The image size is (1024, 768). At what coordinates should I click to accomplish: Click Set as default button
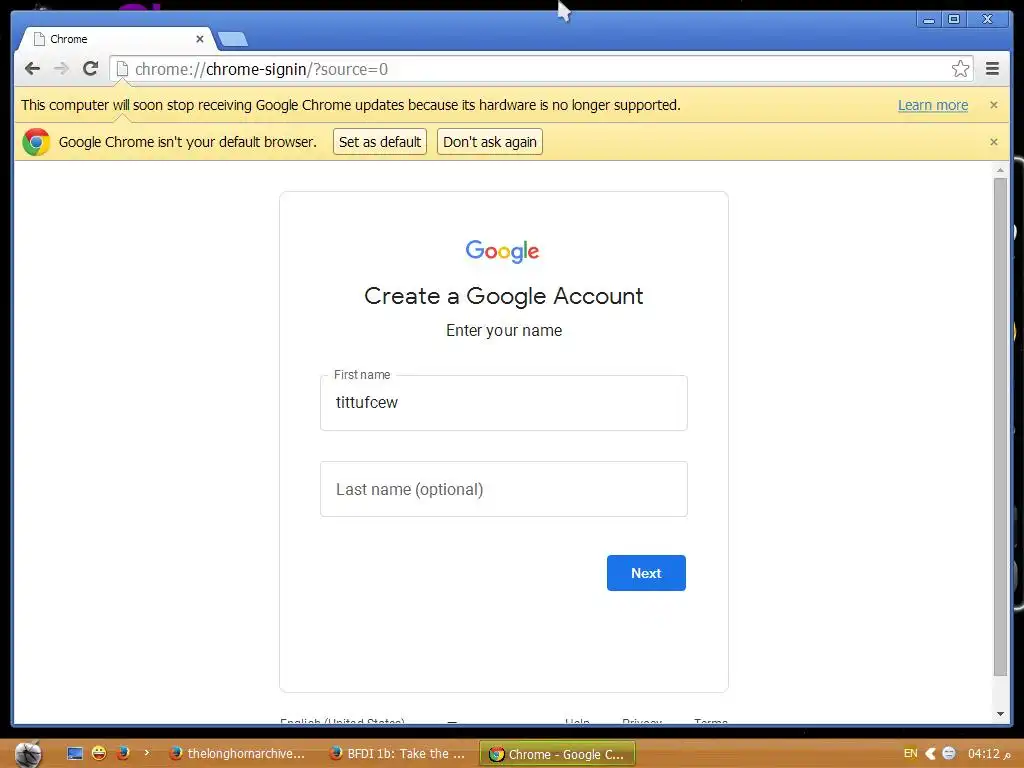coord(379,142)
